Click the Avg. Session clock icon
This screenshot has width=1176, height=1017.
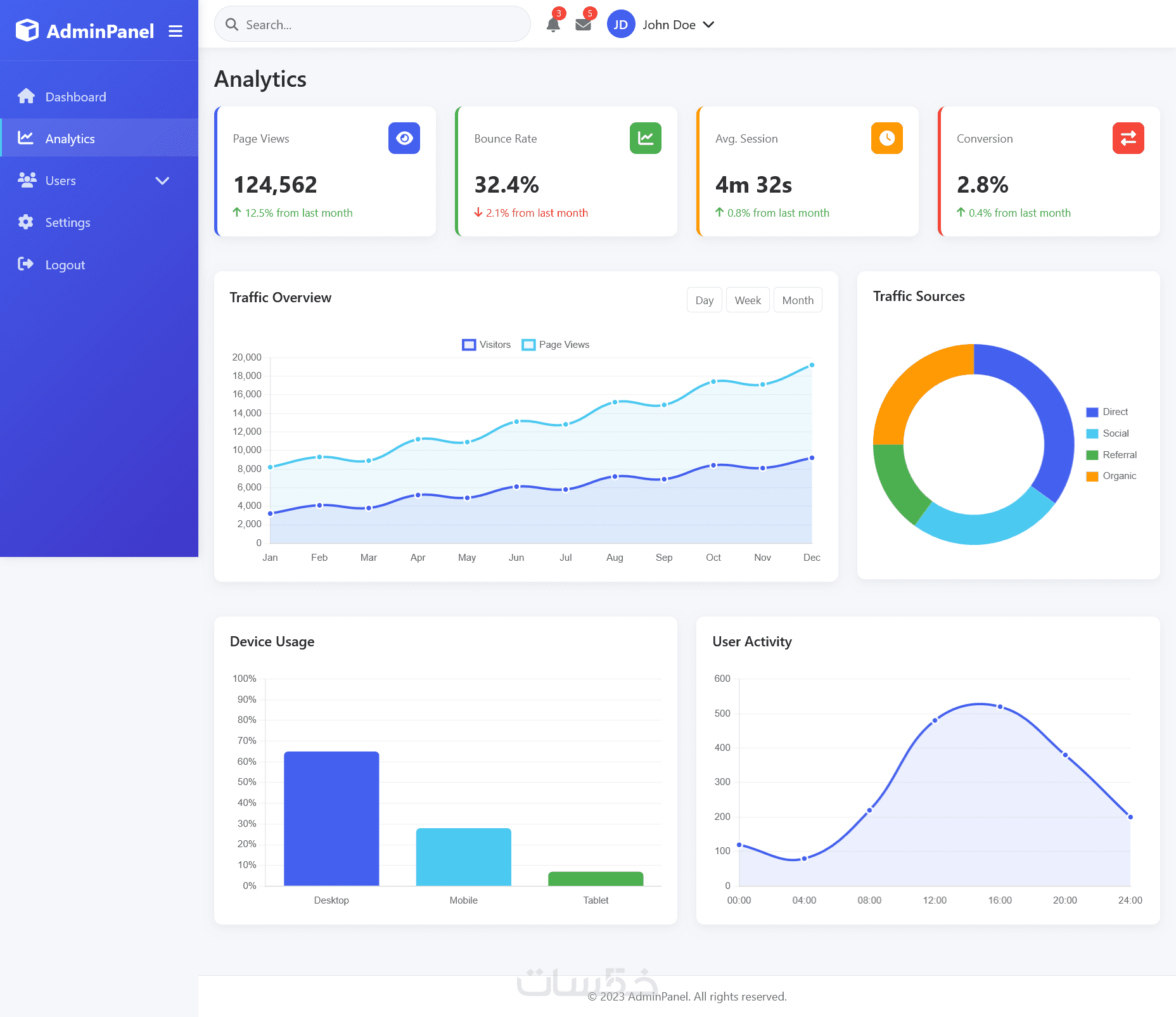[887, 138]
